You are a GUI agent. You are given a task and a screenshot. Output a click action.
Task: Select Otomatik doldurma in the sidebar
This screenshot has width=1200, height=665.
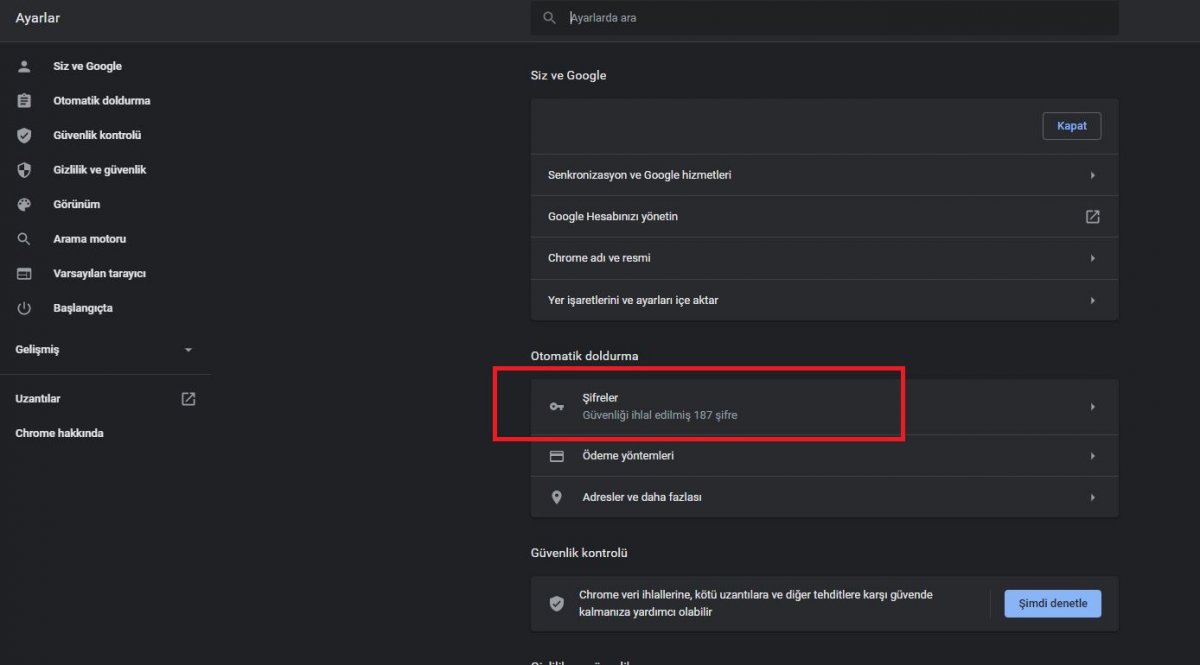(102, 101)
